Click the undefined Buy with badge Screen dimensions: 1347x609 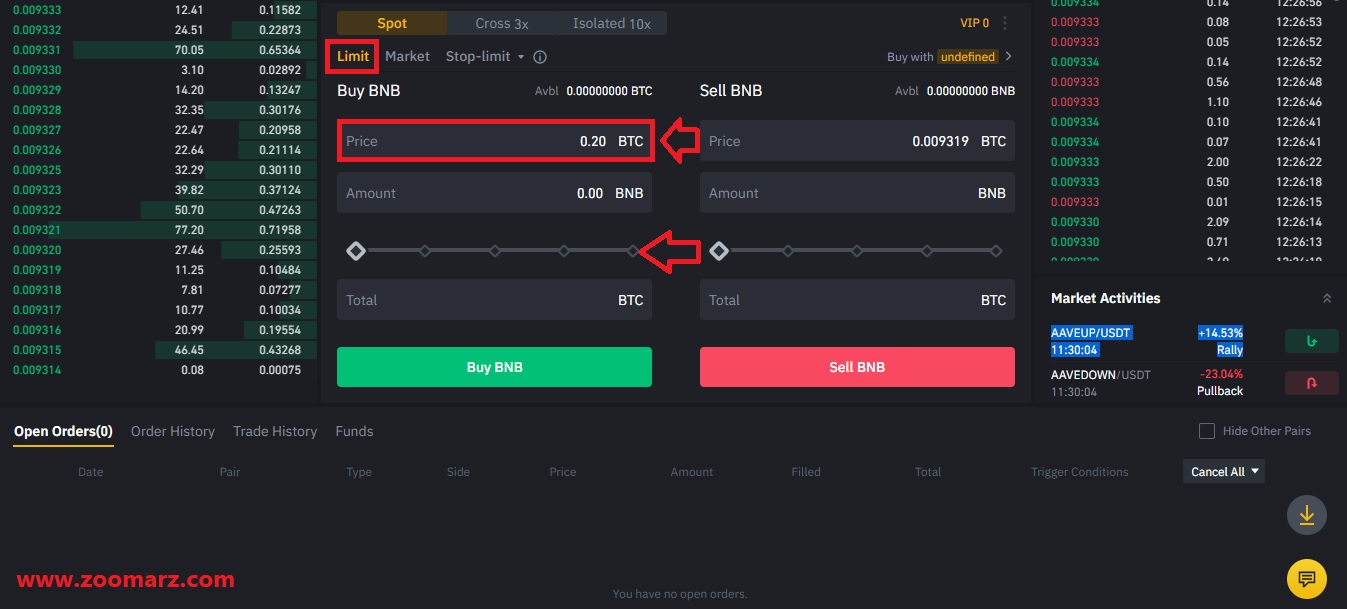click(x=968, y=57)
